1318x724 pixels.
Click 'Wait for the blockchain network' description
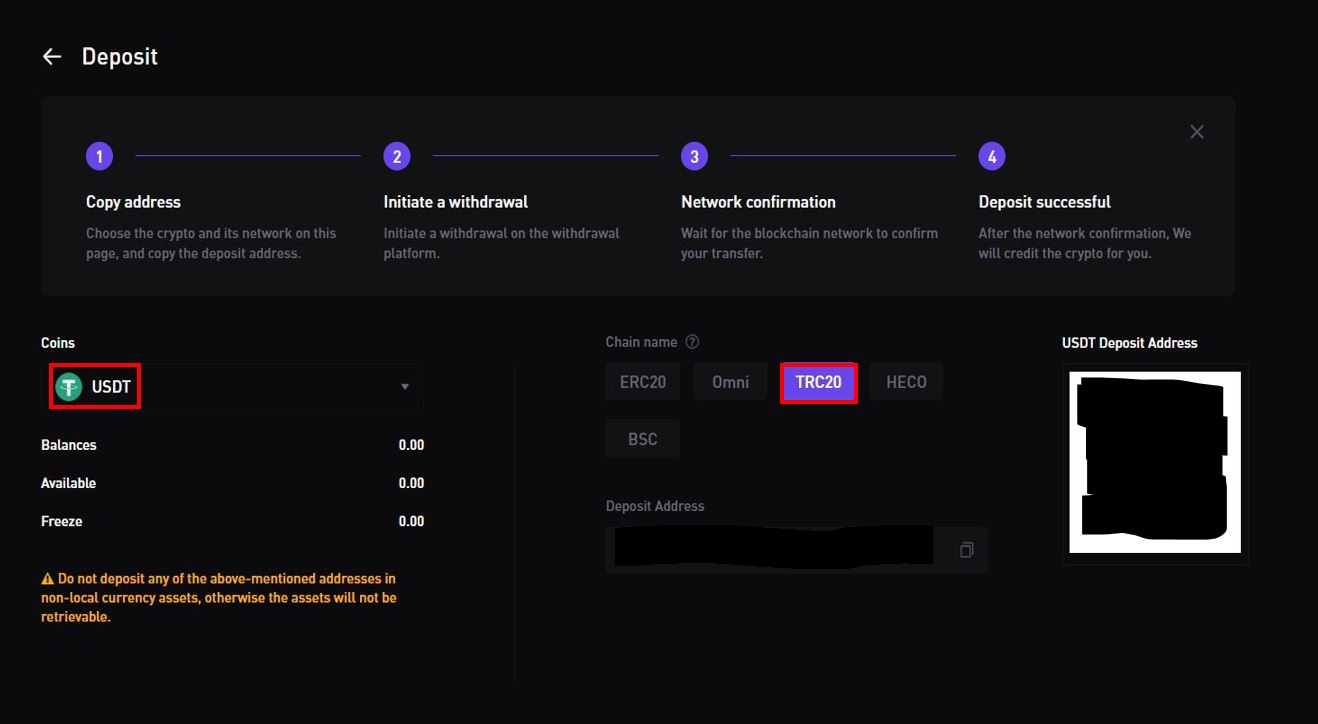point(810,243)
